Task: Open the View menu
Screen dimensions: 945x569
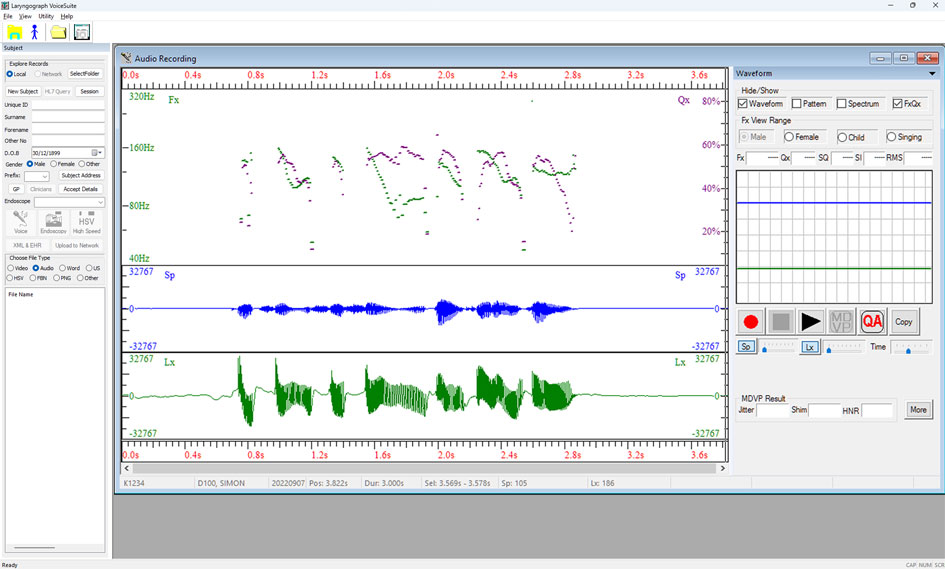Action: click(x=25, y=16)
